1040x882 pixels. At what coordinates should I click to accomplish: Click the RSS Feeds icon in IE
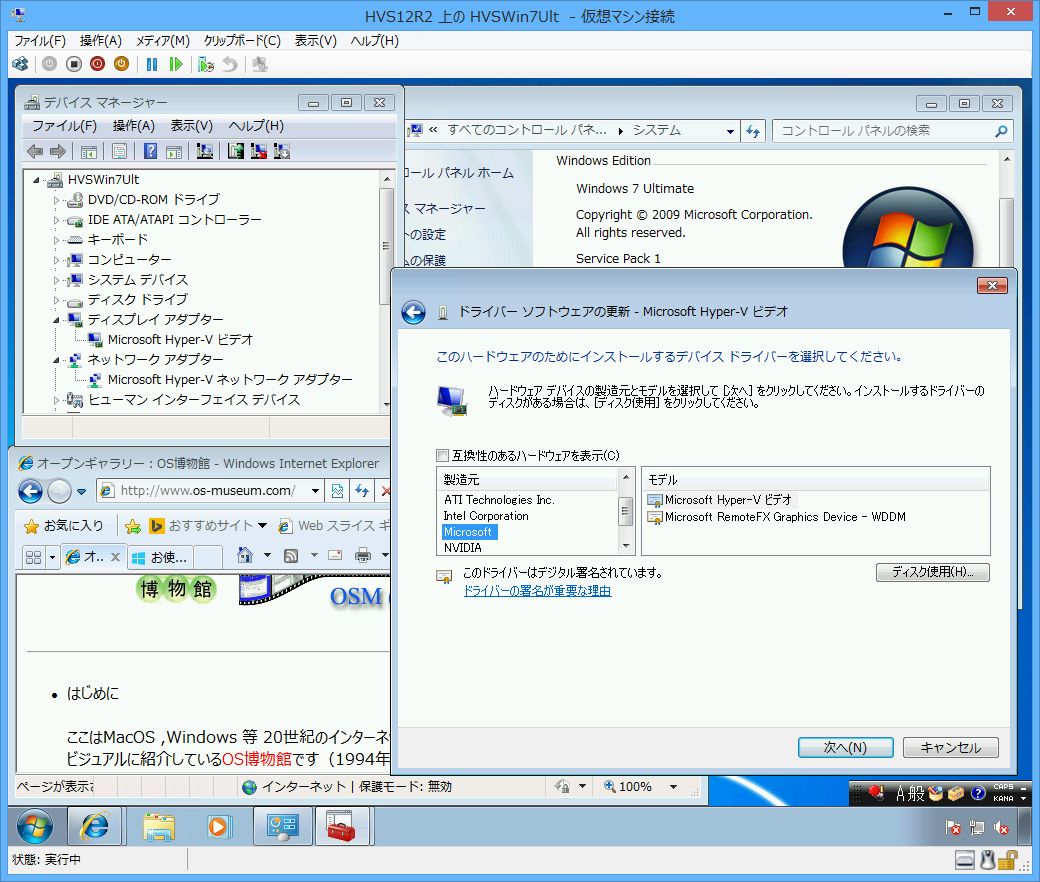pyautogui.click(x=291, y=556)
